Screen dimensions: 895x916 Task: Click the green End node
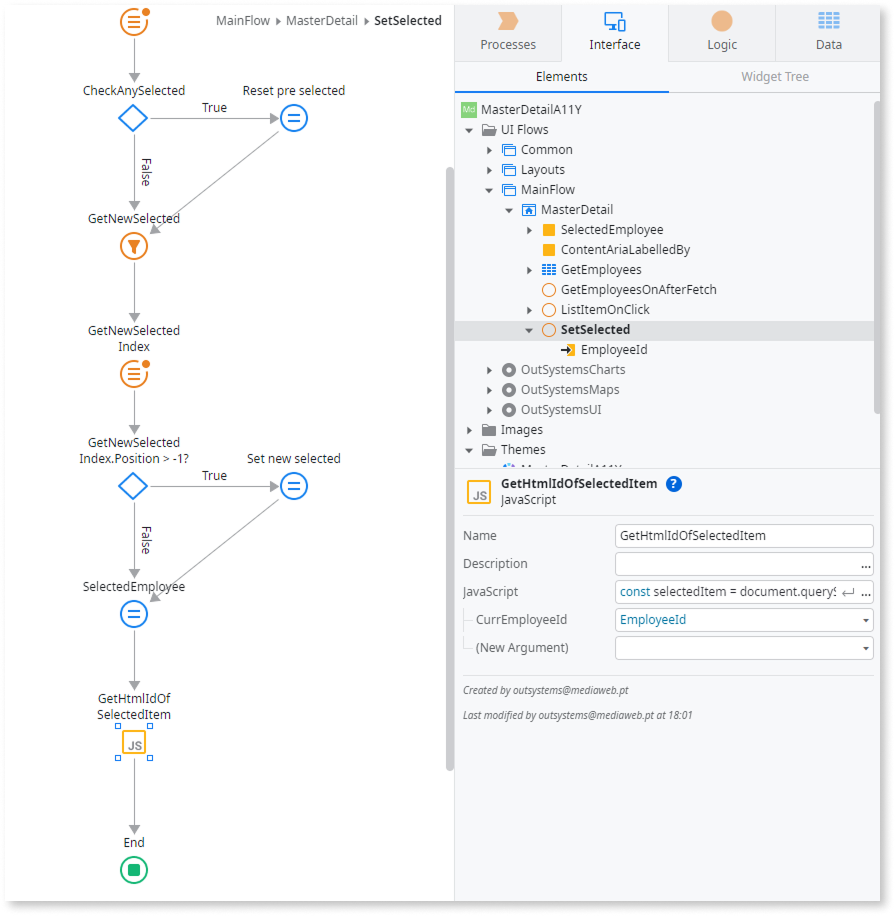point(134,870)
